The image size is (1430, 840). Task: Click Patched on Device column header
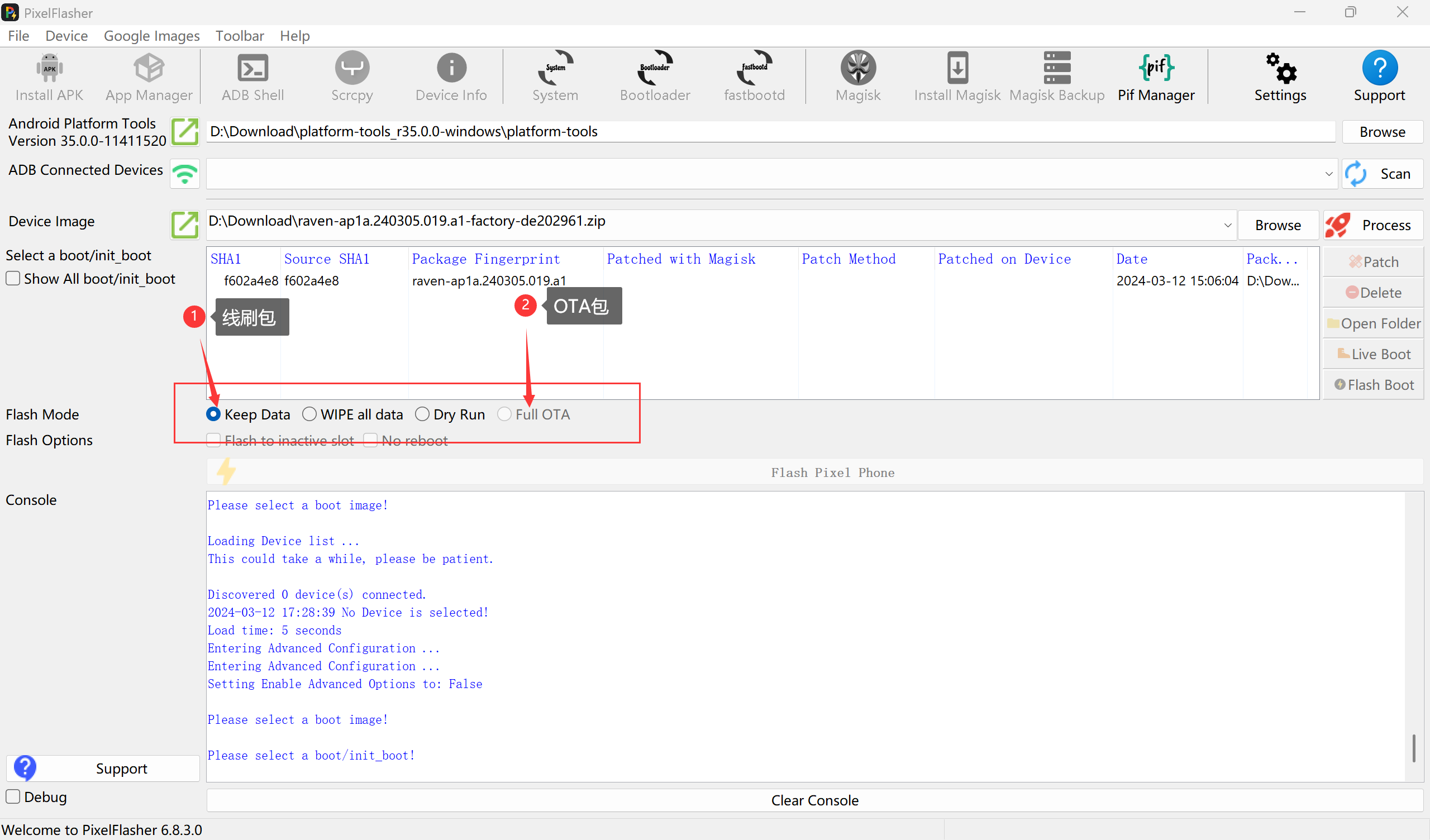(x=1024, y=259)
